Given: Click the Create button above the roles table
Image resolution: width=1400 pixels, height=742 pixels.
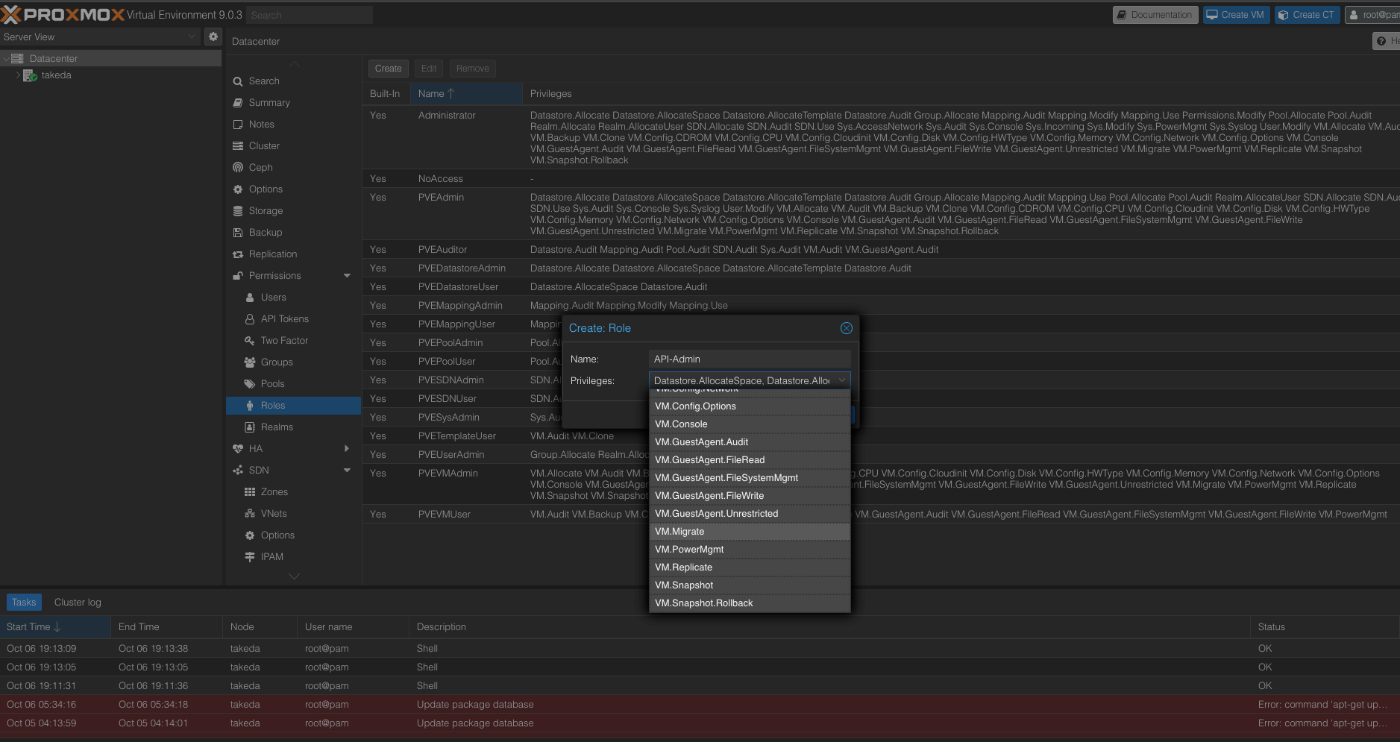Looking at the screenshot, I should coord(388,69).
